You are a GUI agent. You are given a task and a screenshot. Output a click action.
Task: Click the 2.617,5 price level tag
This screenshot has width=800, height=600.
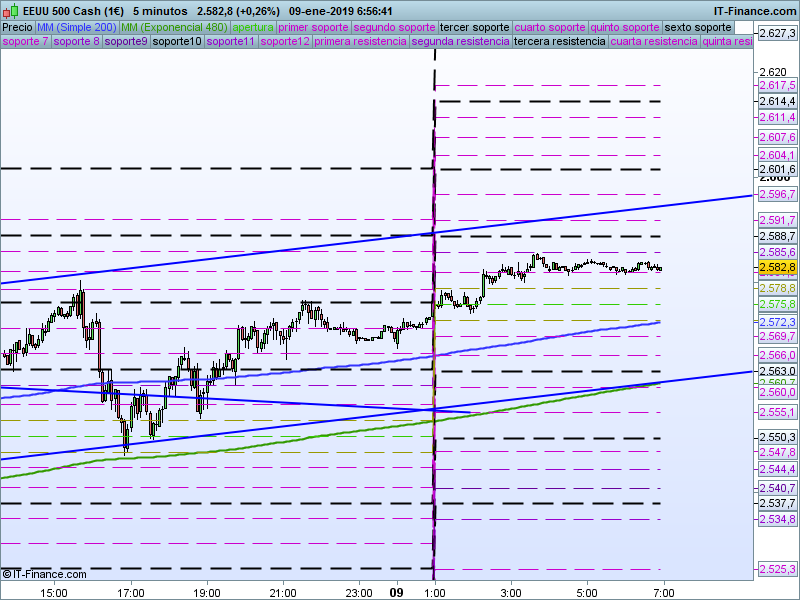pyautogui.click(x=778, y=85)
